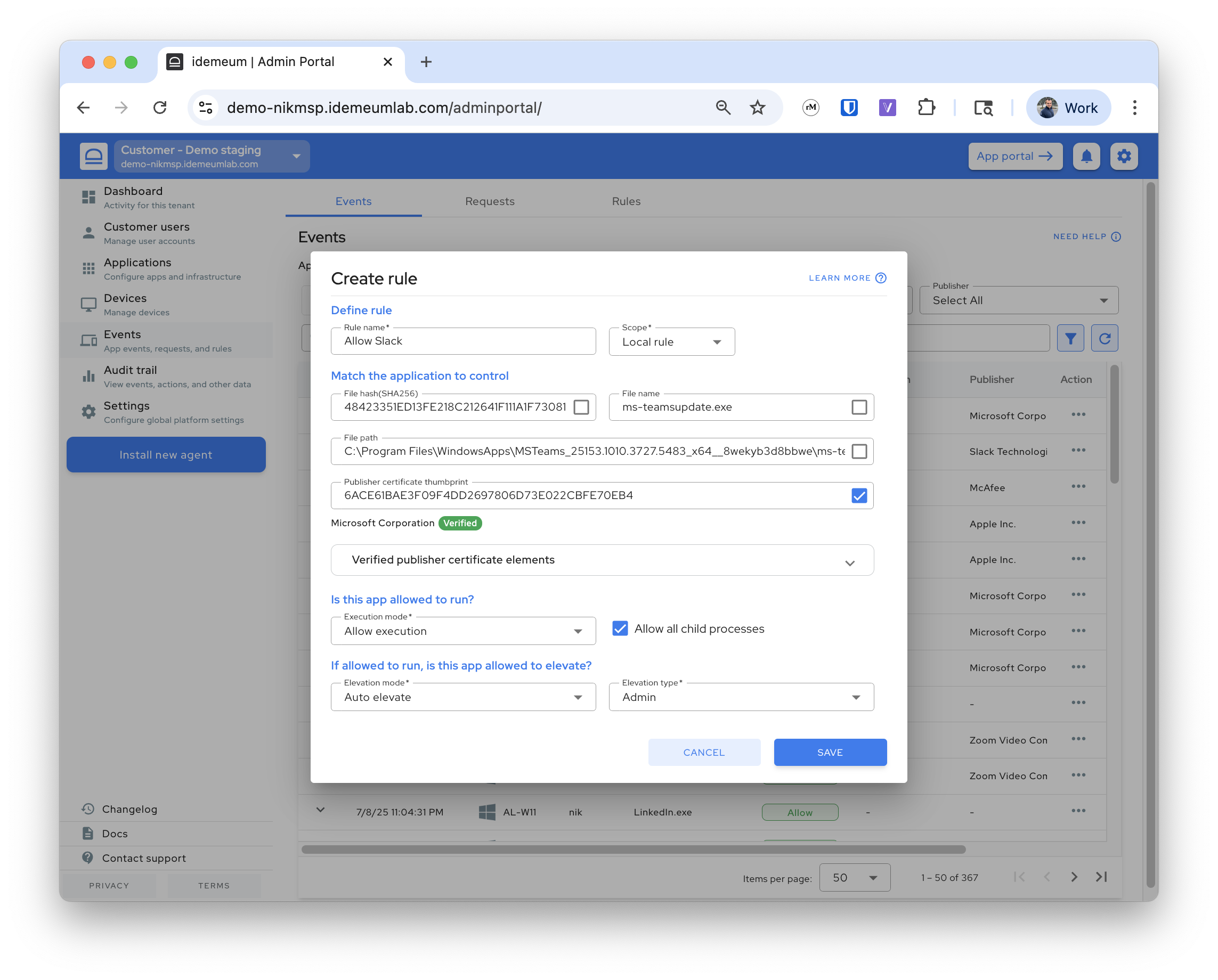Screen dimensions: 1218x980
Task: Reload the page with refresh icon
Action: (160, 107)
